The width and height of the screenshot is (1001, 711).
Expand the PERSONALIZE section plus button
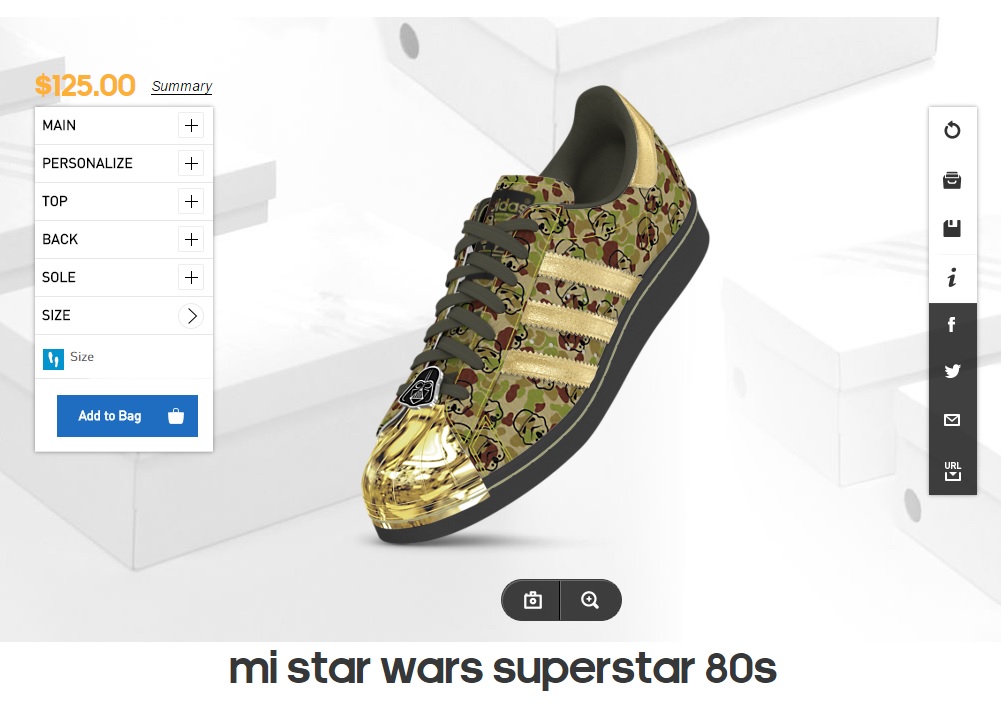[x=191, y=163]
